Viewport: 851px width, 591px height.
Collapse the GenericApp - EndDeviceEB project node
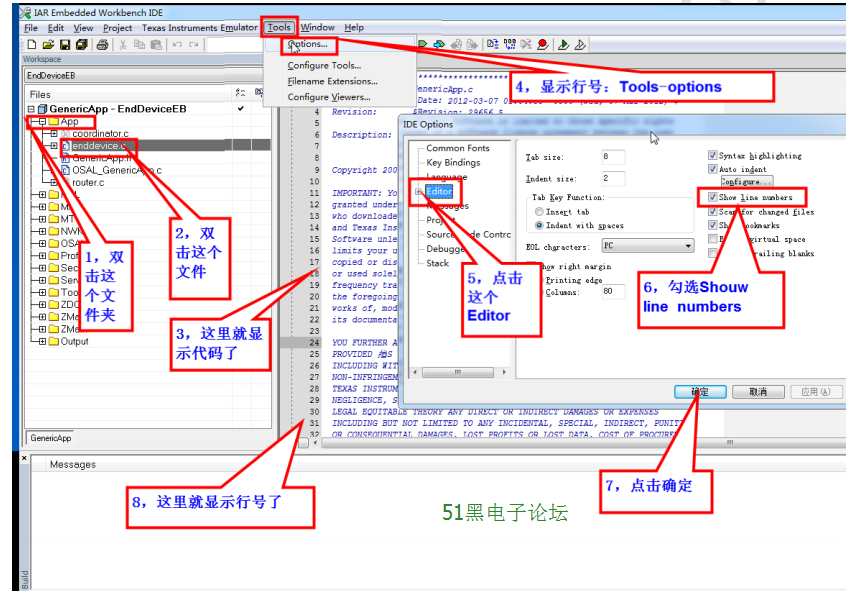tap(31, 109)
